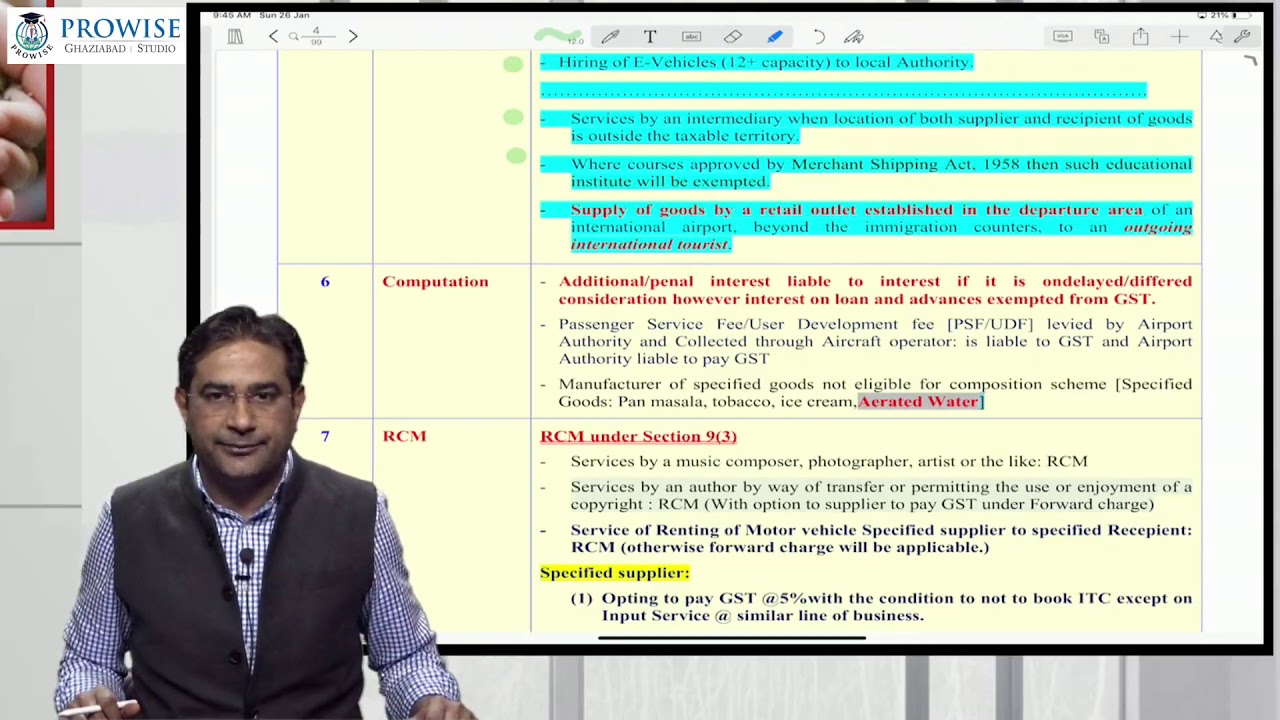1280x720 pixels.
Task: Open the page view/translate icon
Action: 1102,36
